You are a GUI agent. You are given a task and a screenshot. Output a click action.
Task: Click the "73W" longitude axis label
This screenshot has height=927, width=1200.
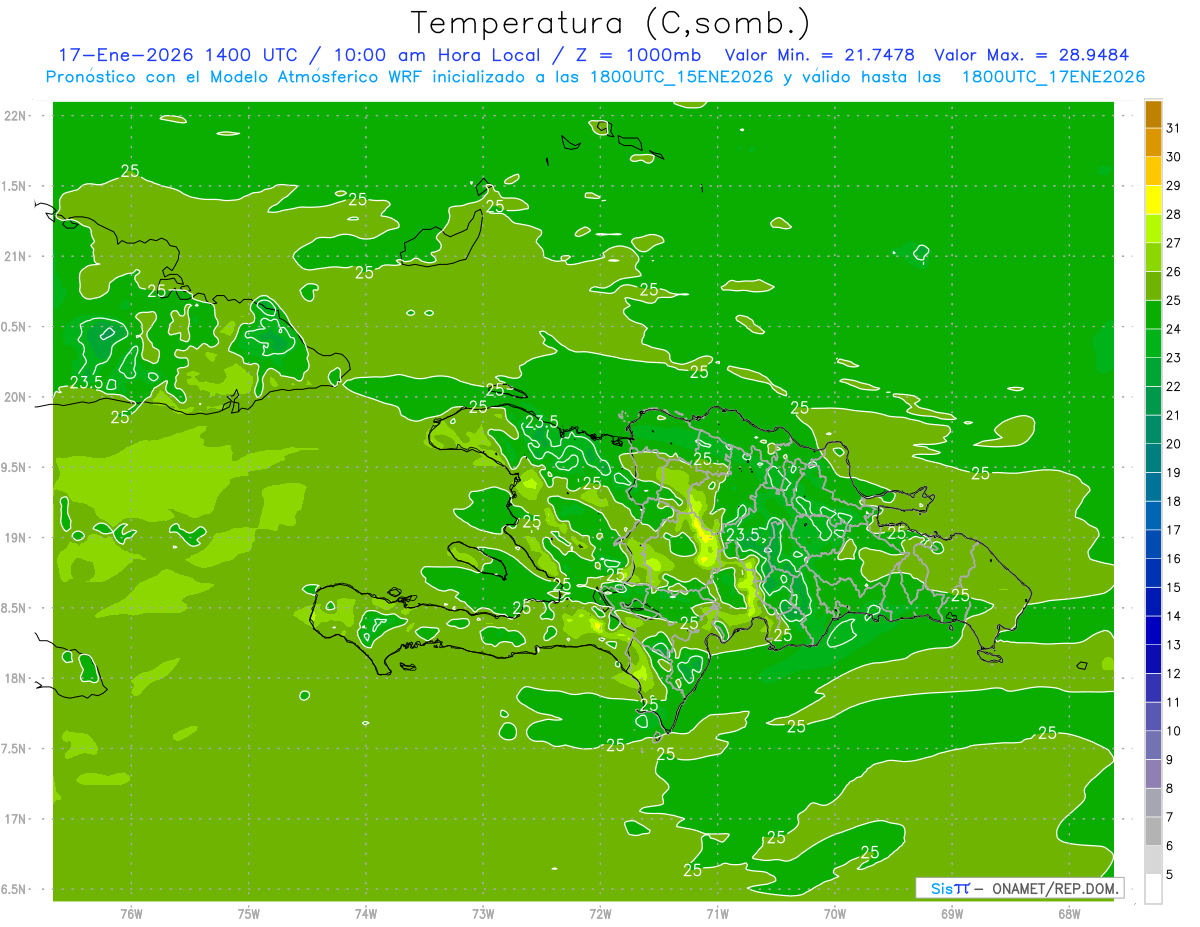[x=483, y=913]
